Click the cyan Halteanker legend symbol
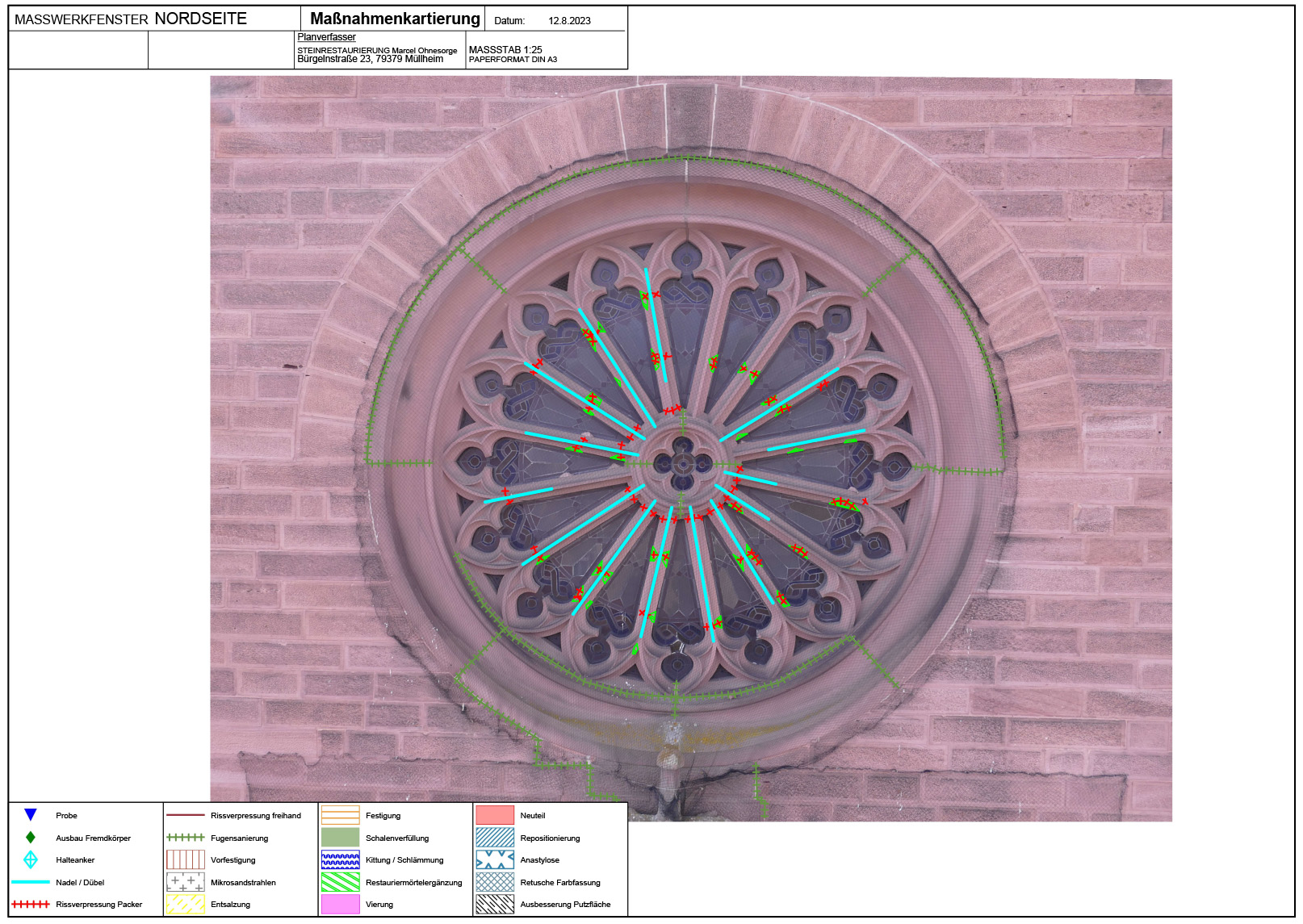 click(x=31, y=859)
